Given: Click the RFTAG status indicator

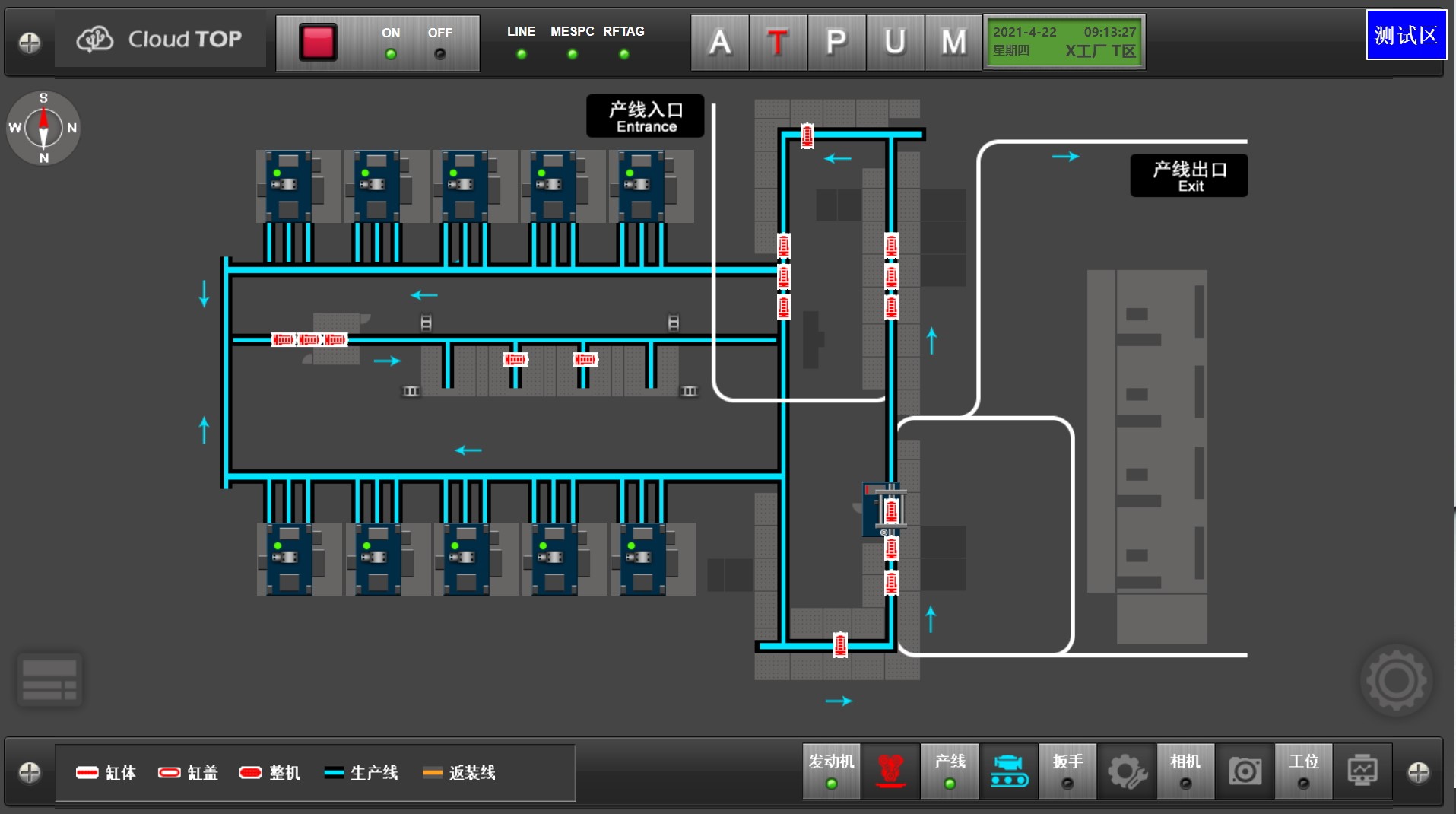Looking at the screenshot, I should click(x=624, y=54).
